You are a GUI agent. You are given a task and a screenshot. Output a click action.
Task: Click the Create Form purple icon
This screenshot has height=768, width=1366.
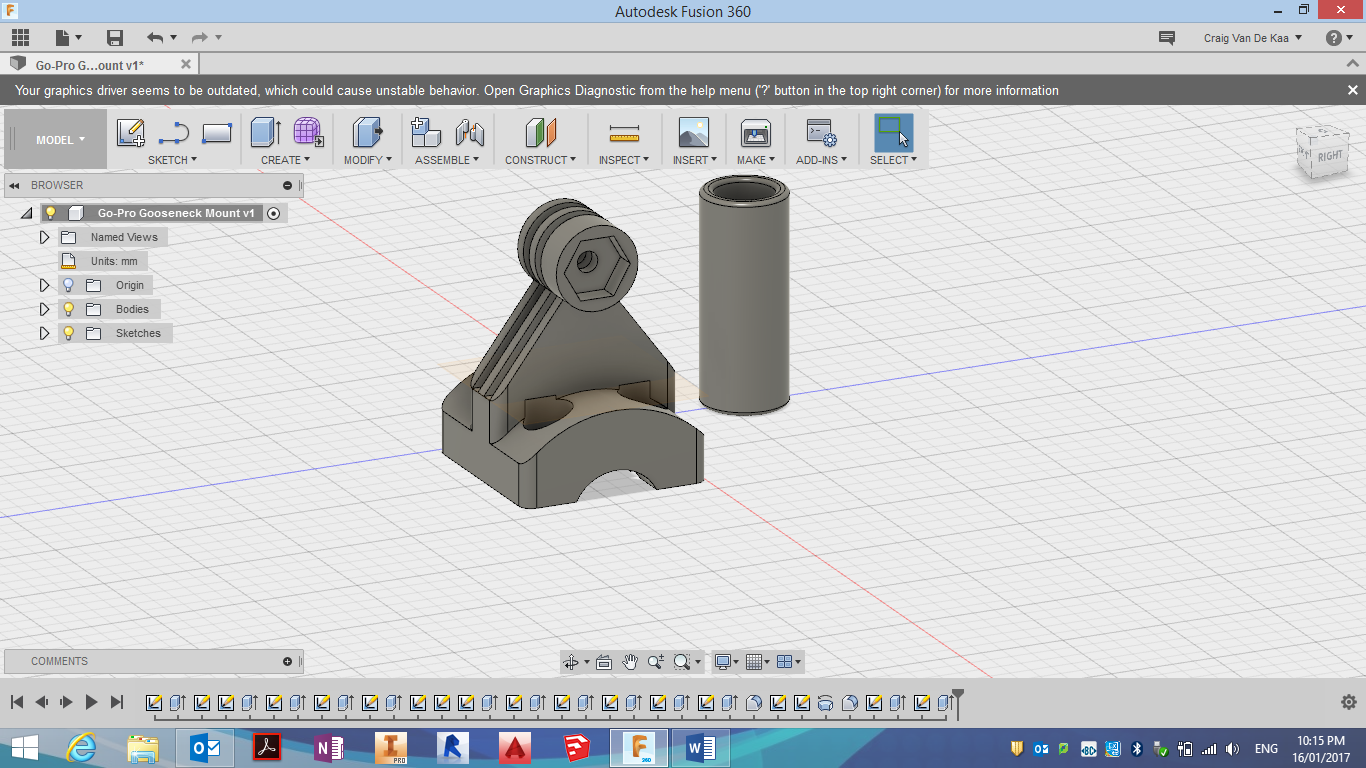[308, 132]
